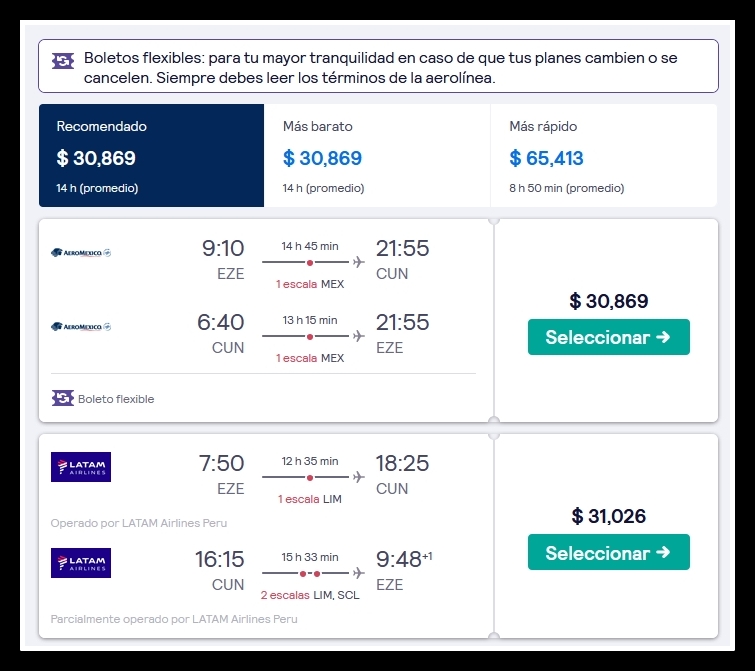Click Aeromexico logo on return CUN flight
755x671 pixels.
pos(81,327)
